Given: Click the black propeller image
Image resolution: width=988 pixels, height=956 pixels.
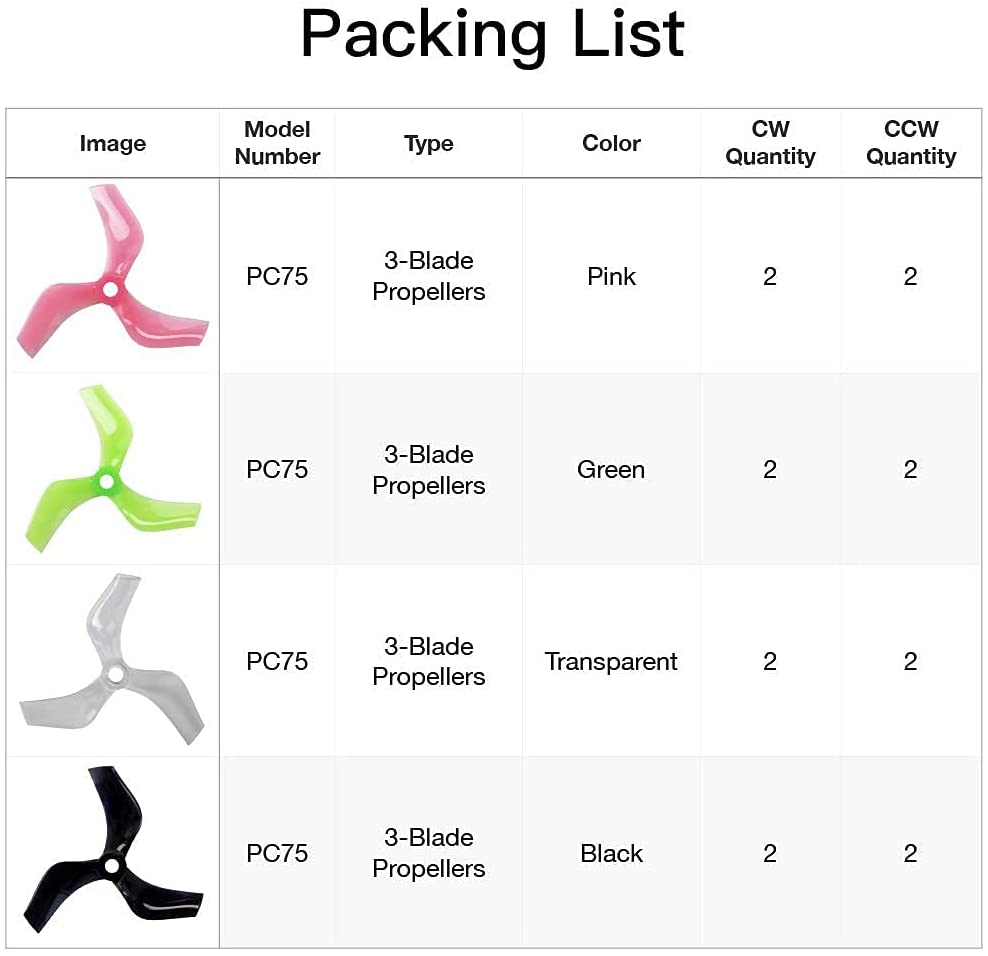Looking at the screenshot, I should click(111, 852).
